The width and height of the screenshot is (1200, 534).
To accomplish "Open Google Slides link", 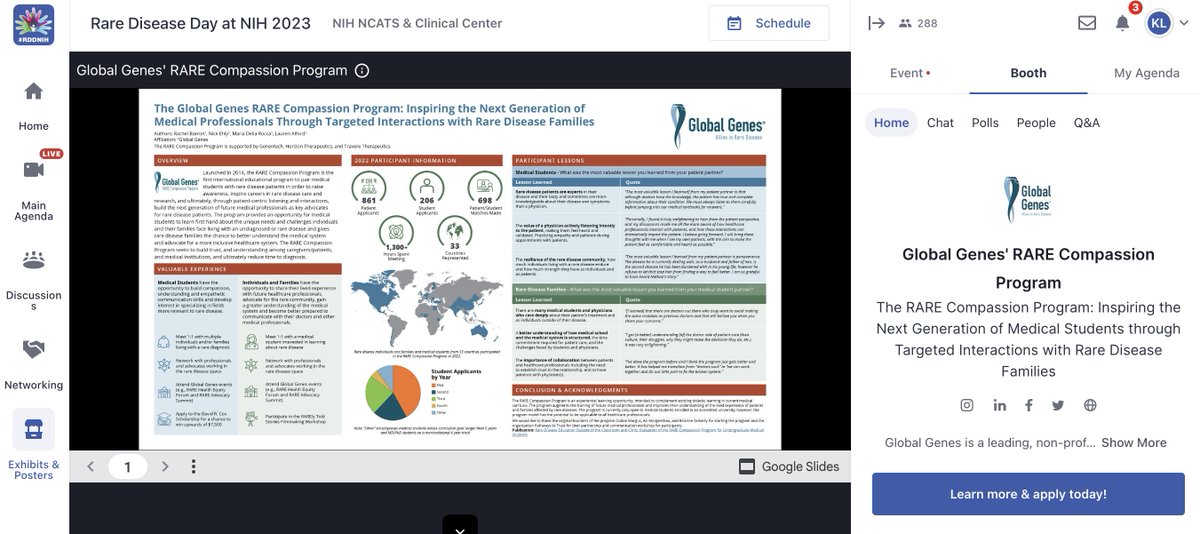I will 789,466.
